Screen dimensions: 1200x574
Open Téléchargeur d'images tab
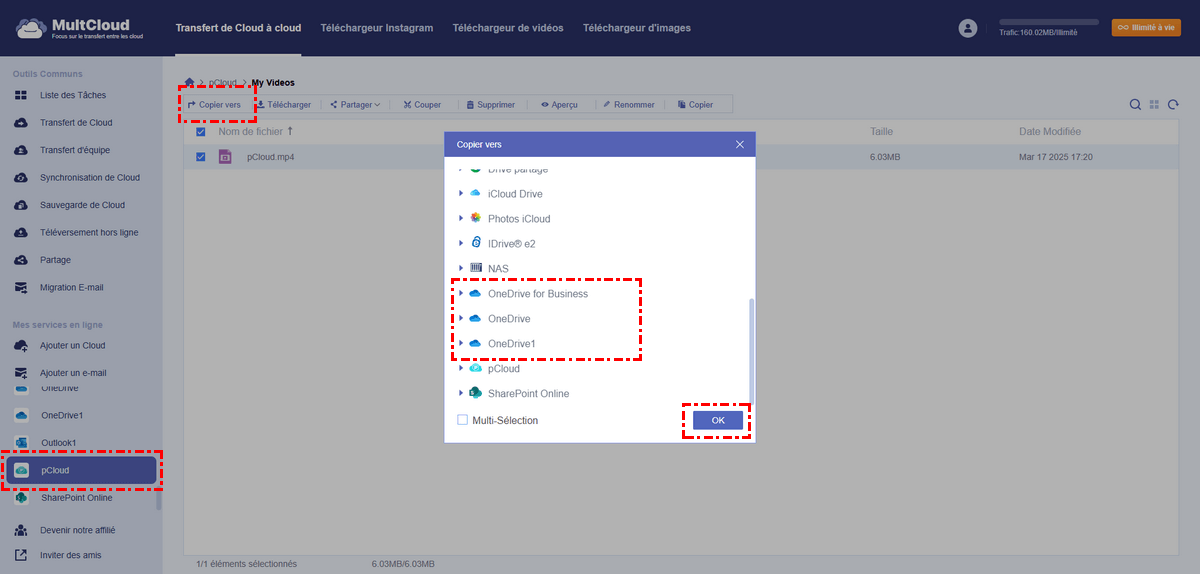point(637,28)
